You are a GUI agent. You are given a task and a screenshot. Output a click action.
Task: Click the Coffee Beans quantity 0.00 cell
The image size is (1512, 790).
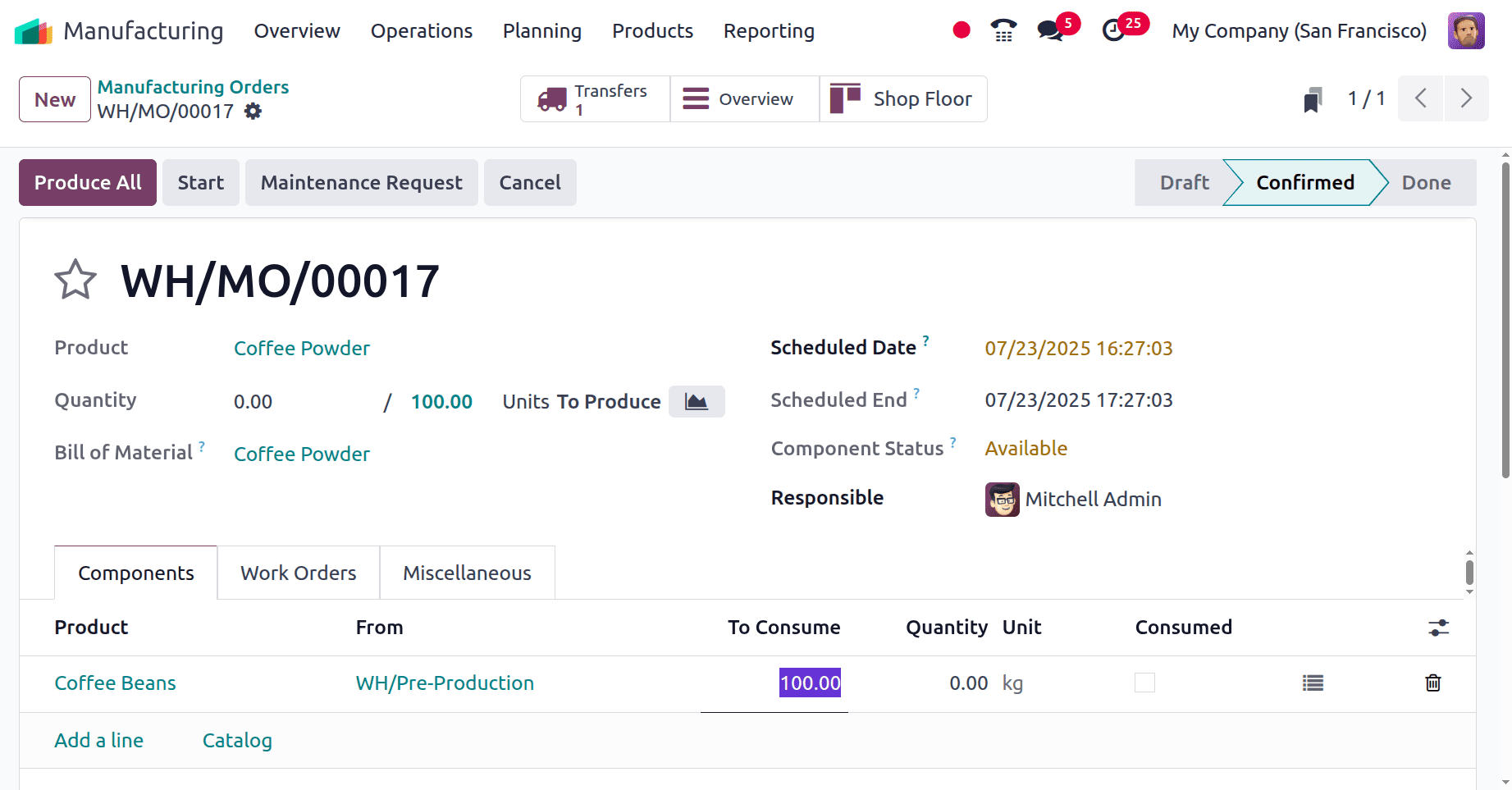pos(968,683)
